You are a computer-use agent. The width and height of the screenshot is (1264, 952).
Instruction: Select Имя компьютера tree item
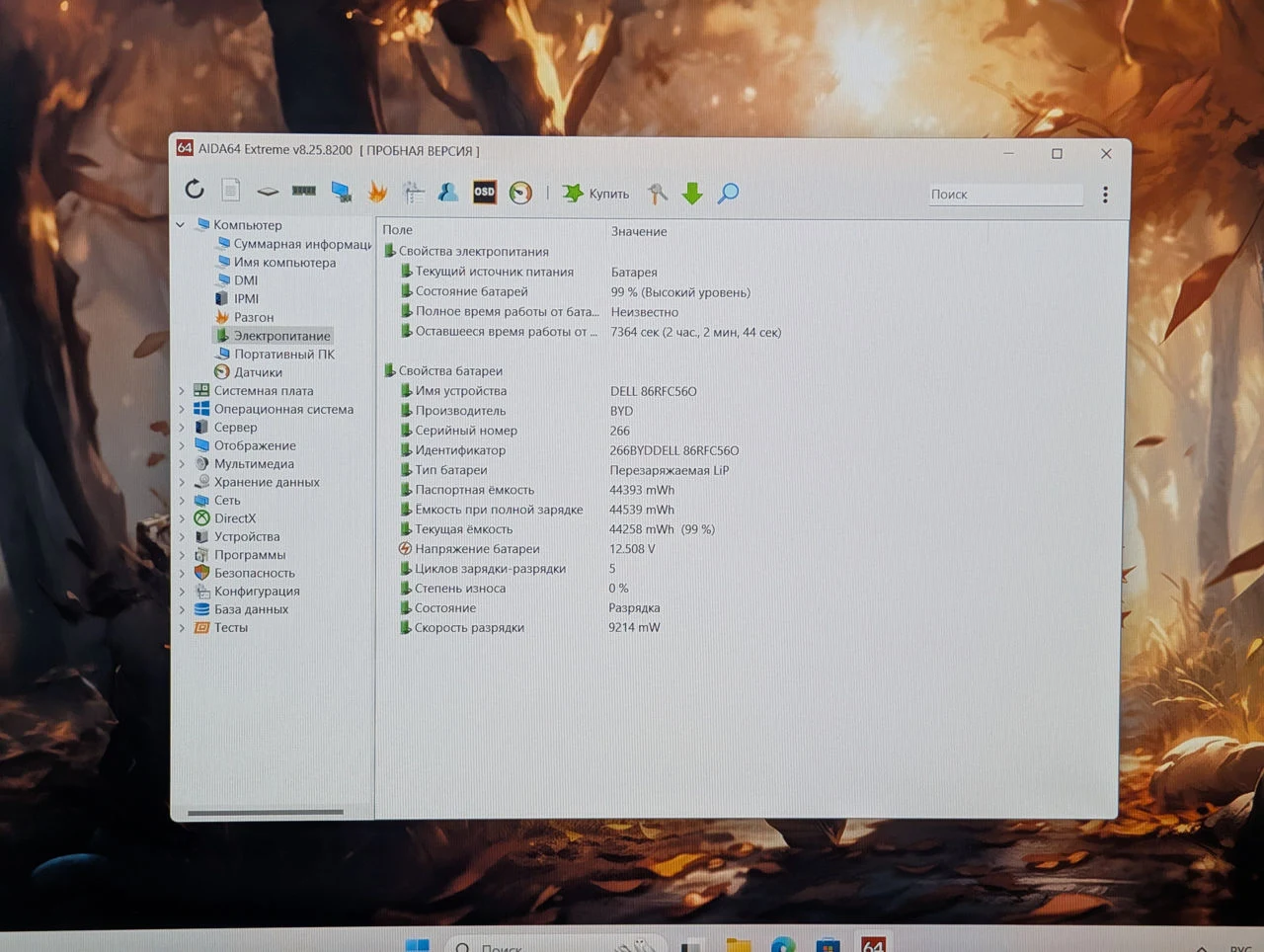pos(276,263)
